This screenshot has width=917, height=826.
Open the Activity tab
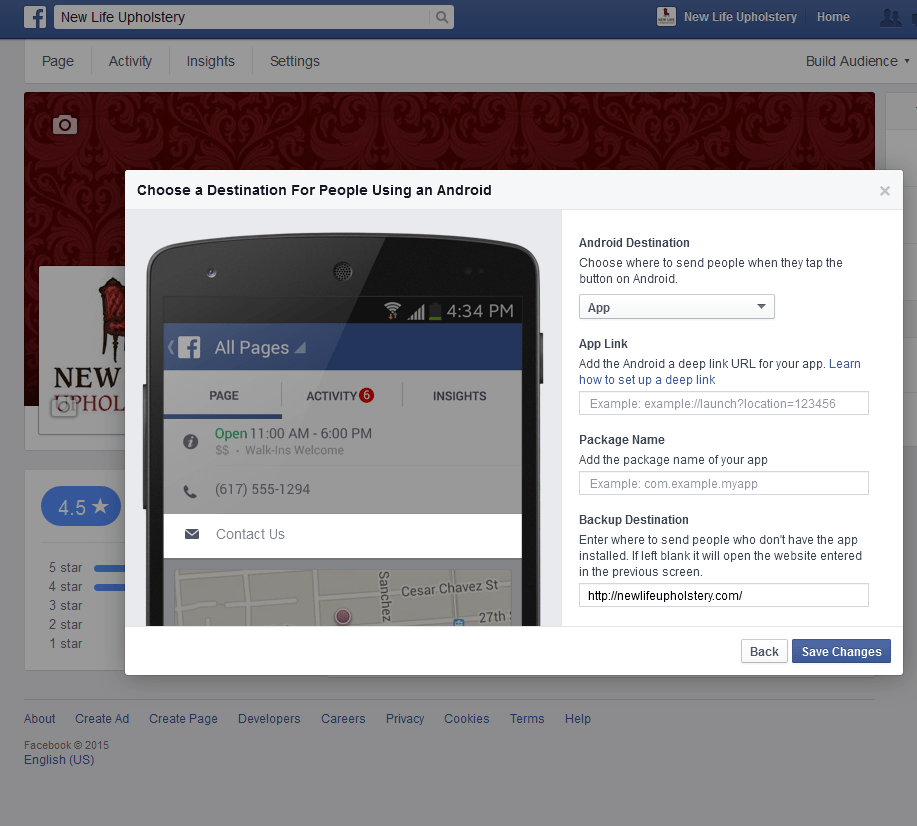click(130, 61)
